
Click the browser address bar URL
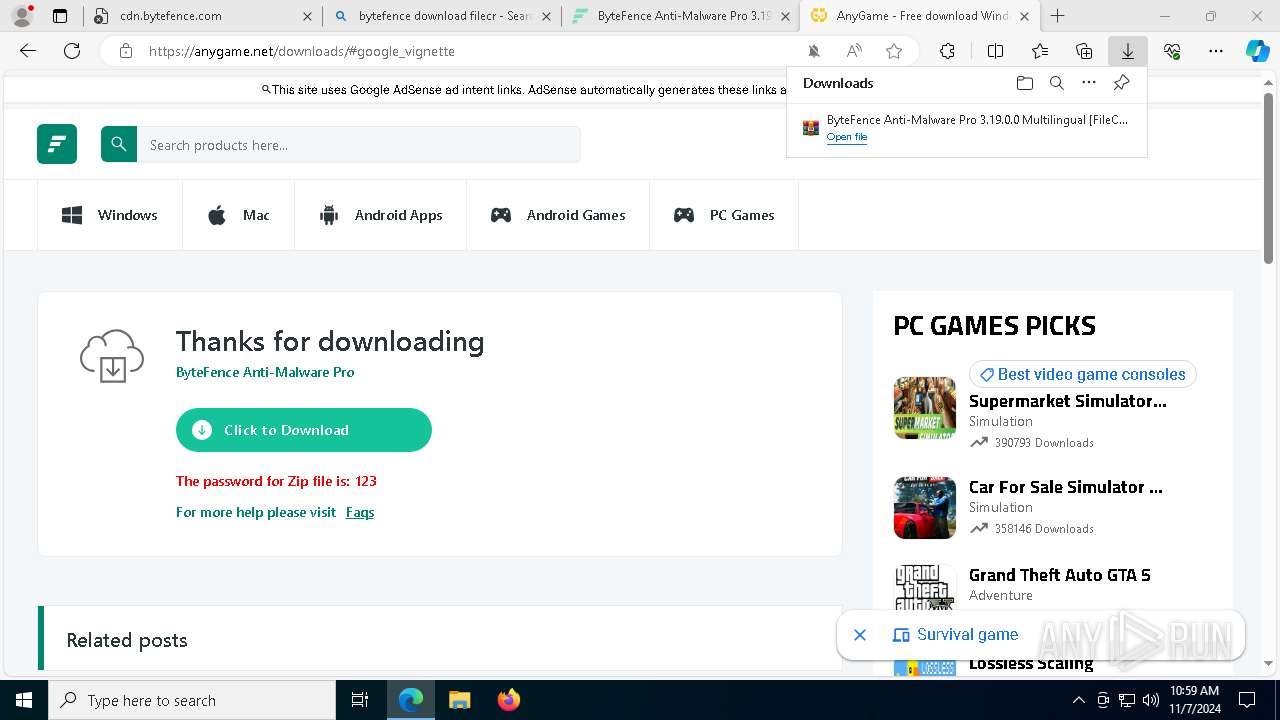302,51
